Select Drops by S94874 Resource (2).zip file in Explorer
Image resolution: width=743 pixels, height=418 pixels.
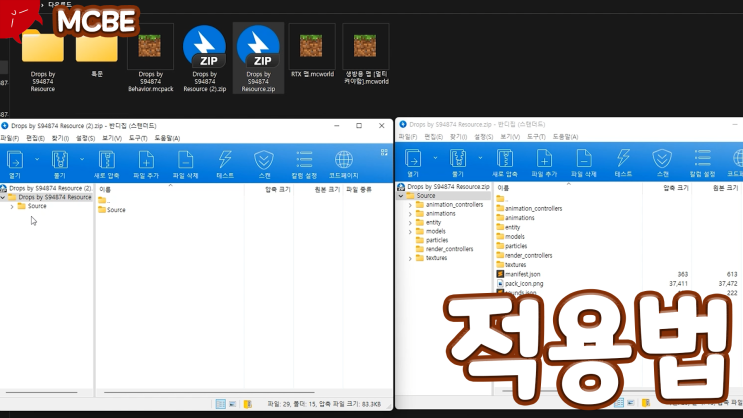(x=204, y=58)
